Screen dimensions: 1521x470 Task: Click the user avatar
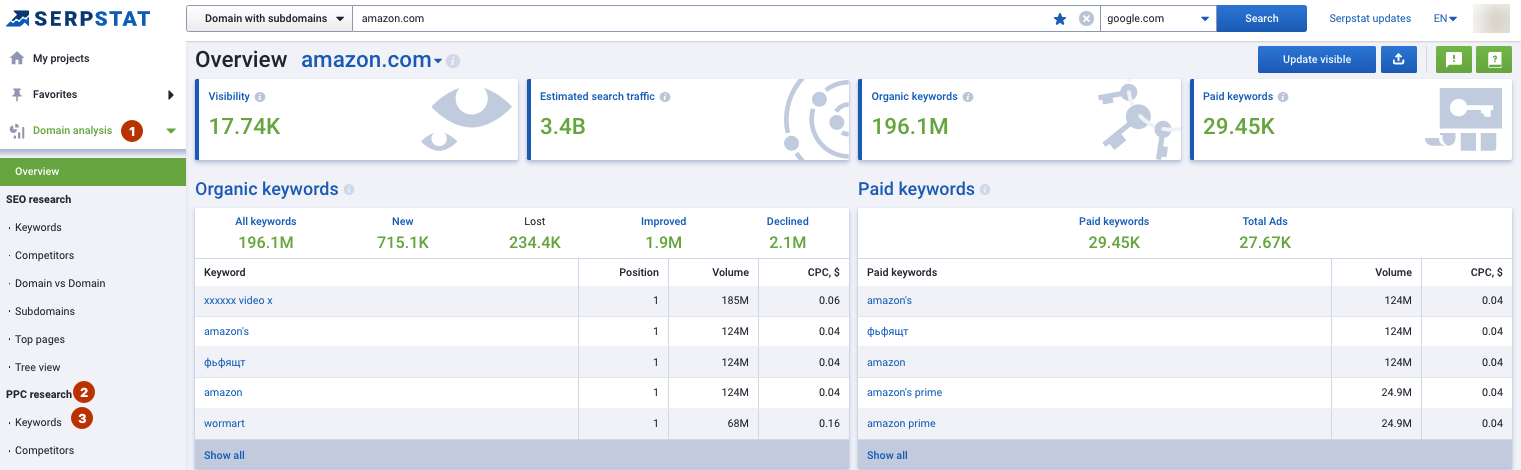1492,18
